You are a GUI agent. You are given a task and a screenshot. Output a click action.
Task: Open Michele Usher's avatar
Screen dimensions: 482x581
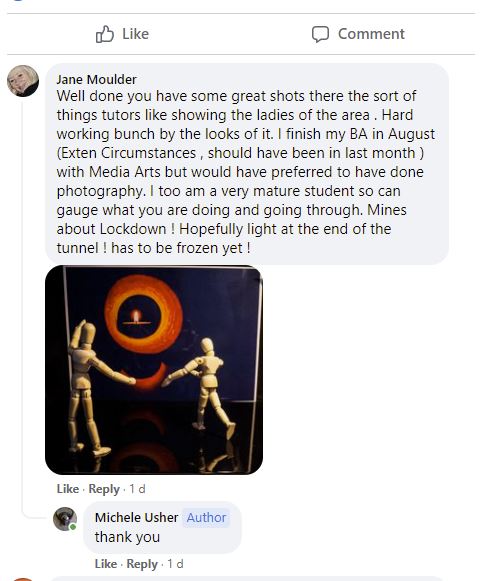pyautogui.click(x=65, y=519)
